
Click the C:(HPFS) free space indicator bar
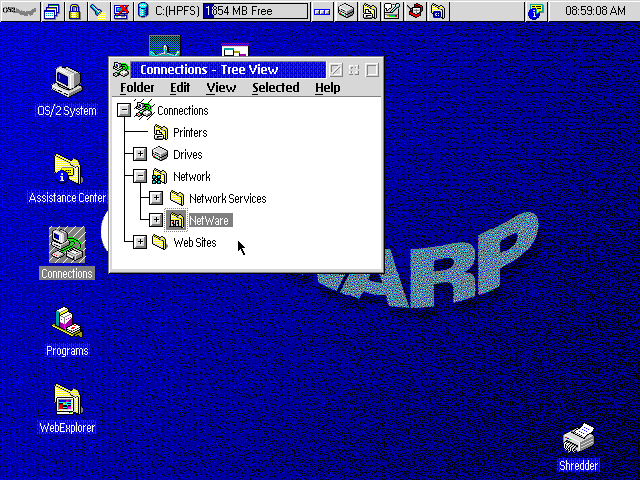coord(256,11)
